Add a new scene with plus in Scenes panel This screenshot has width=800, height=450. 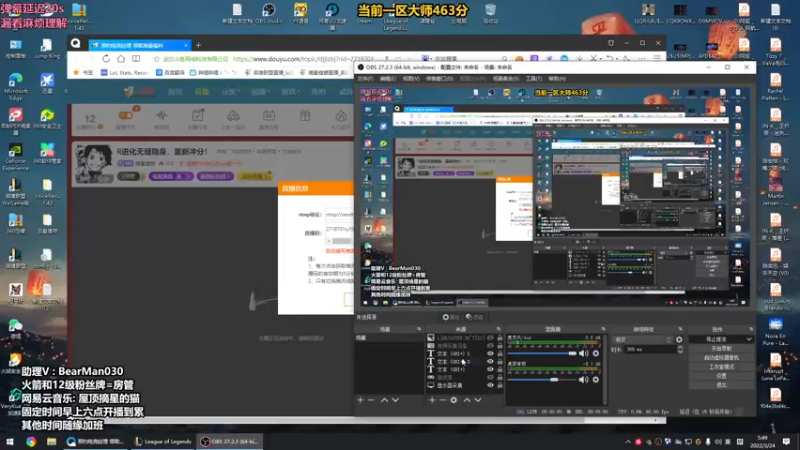tap(361, 400)
